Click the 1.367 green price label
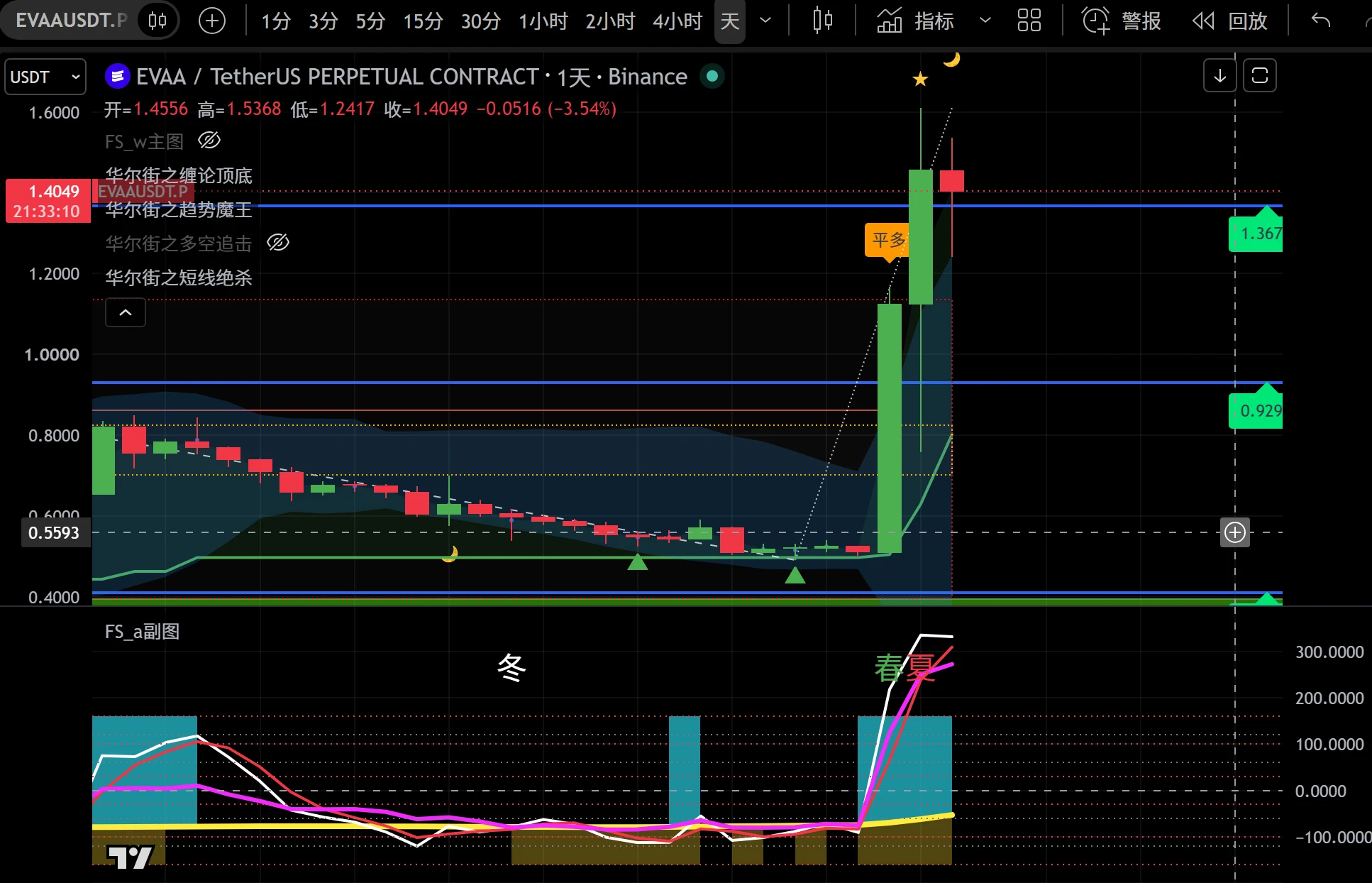 click(x=1256, y=234)
